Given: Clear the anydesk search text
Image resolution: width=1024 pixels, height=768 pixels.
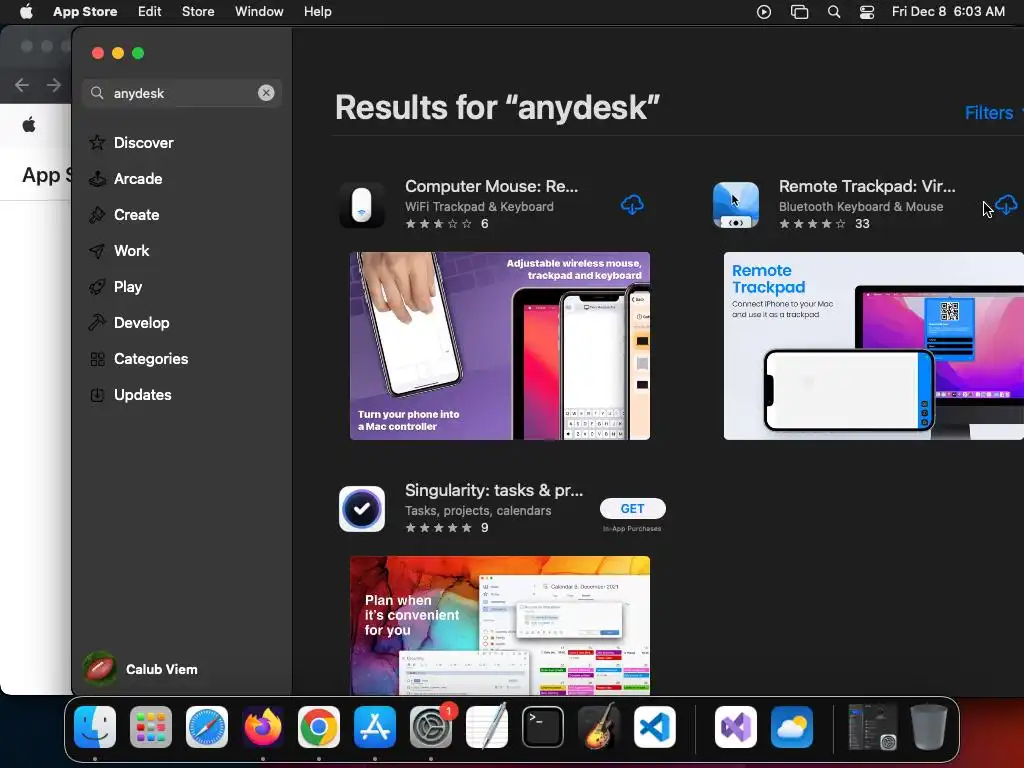Looking at the screenshot, I should pos(266,93).
